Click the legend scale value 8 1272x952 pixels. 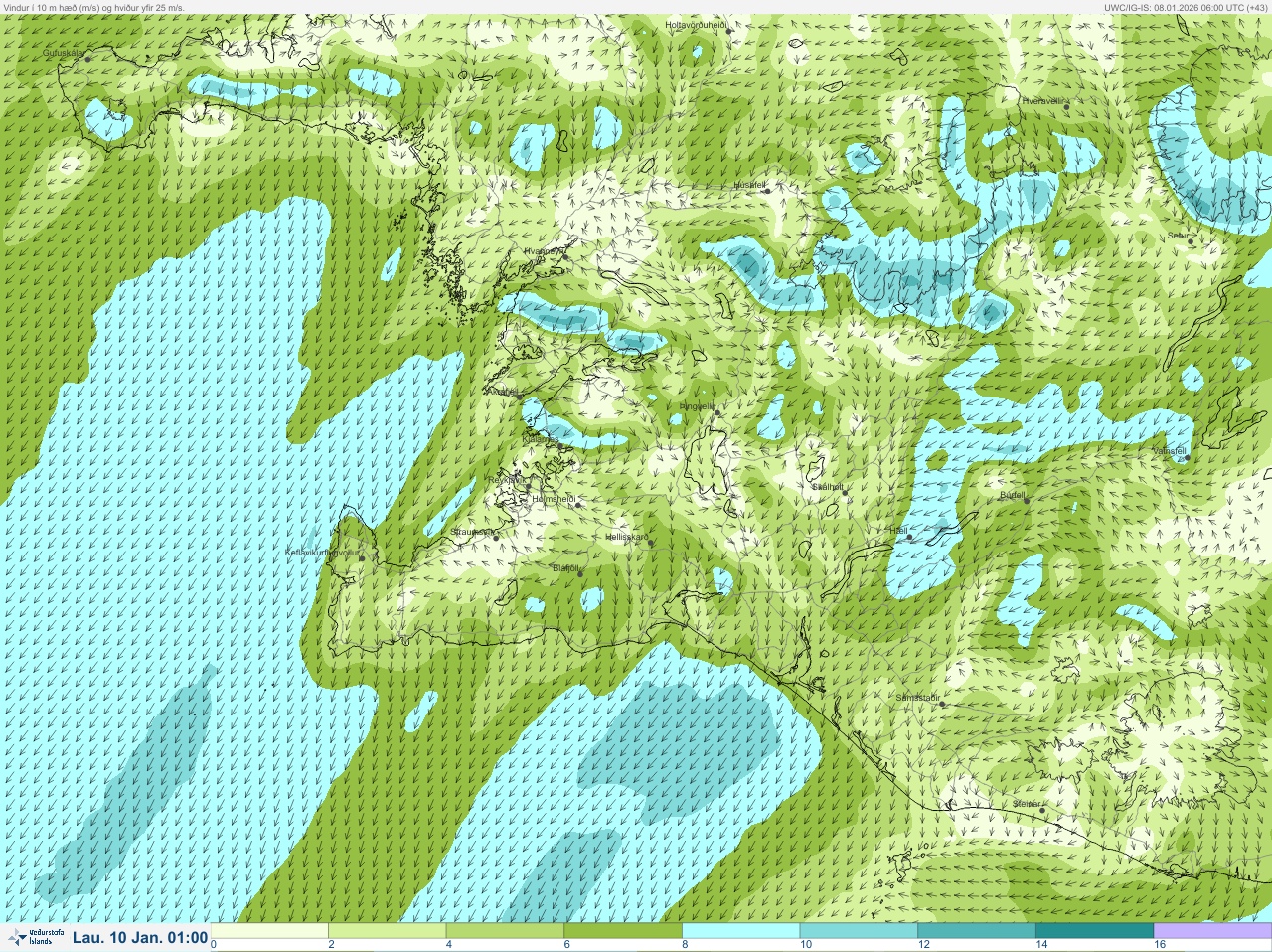click(x=685, y=945)
